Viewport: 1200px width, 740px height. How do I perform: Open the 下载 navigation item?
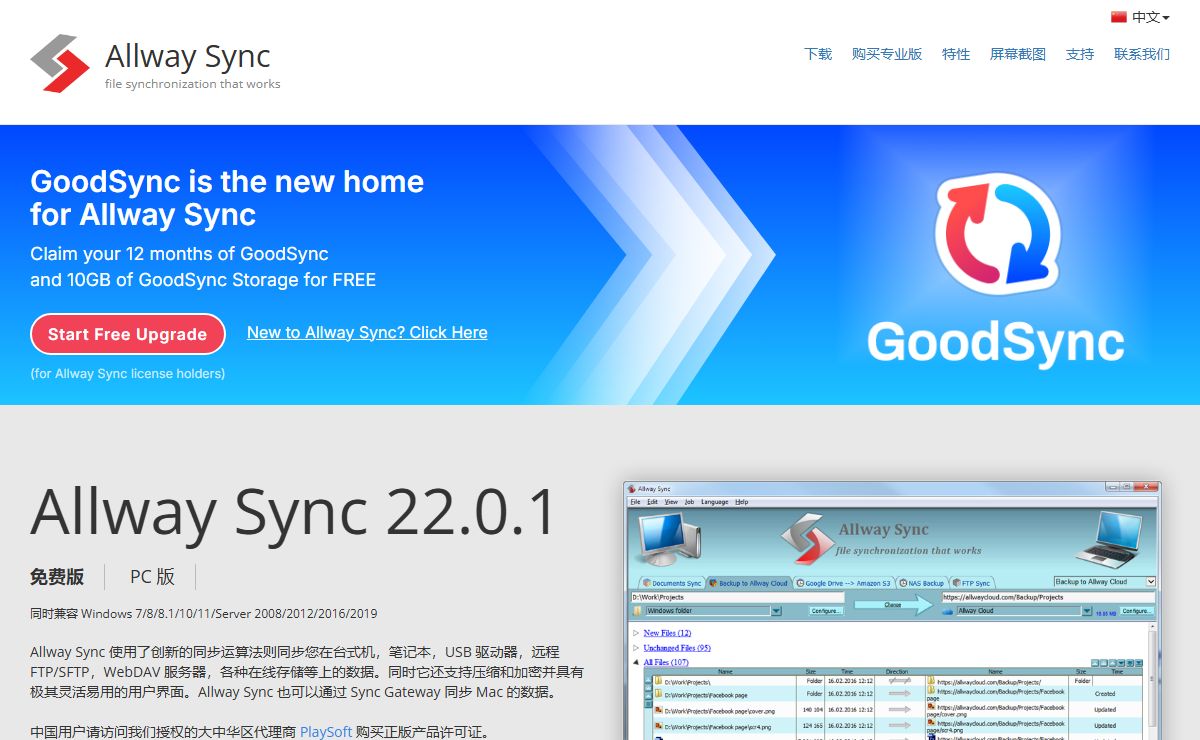coord(818,54)
